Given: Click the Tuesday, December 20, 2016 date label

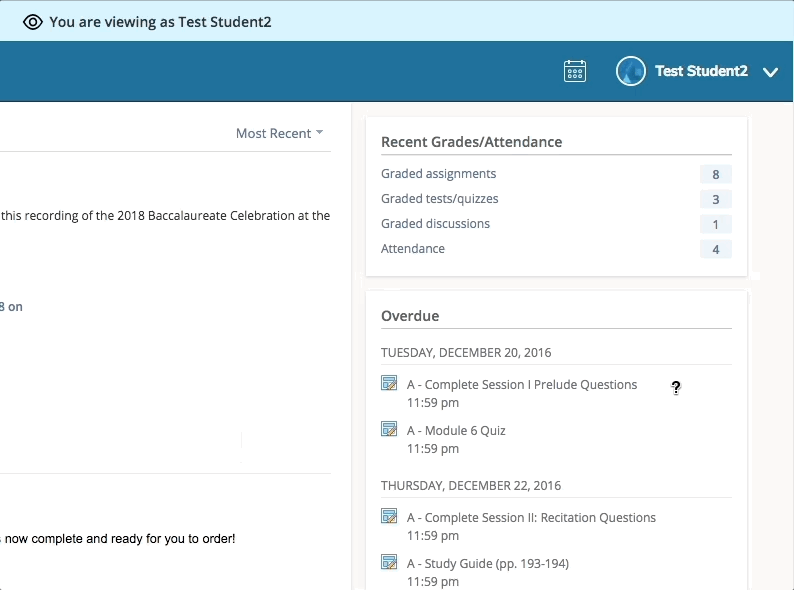Looking at the screenshot, I should pos(466,352).
